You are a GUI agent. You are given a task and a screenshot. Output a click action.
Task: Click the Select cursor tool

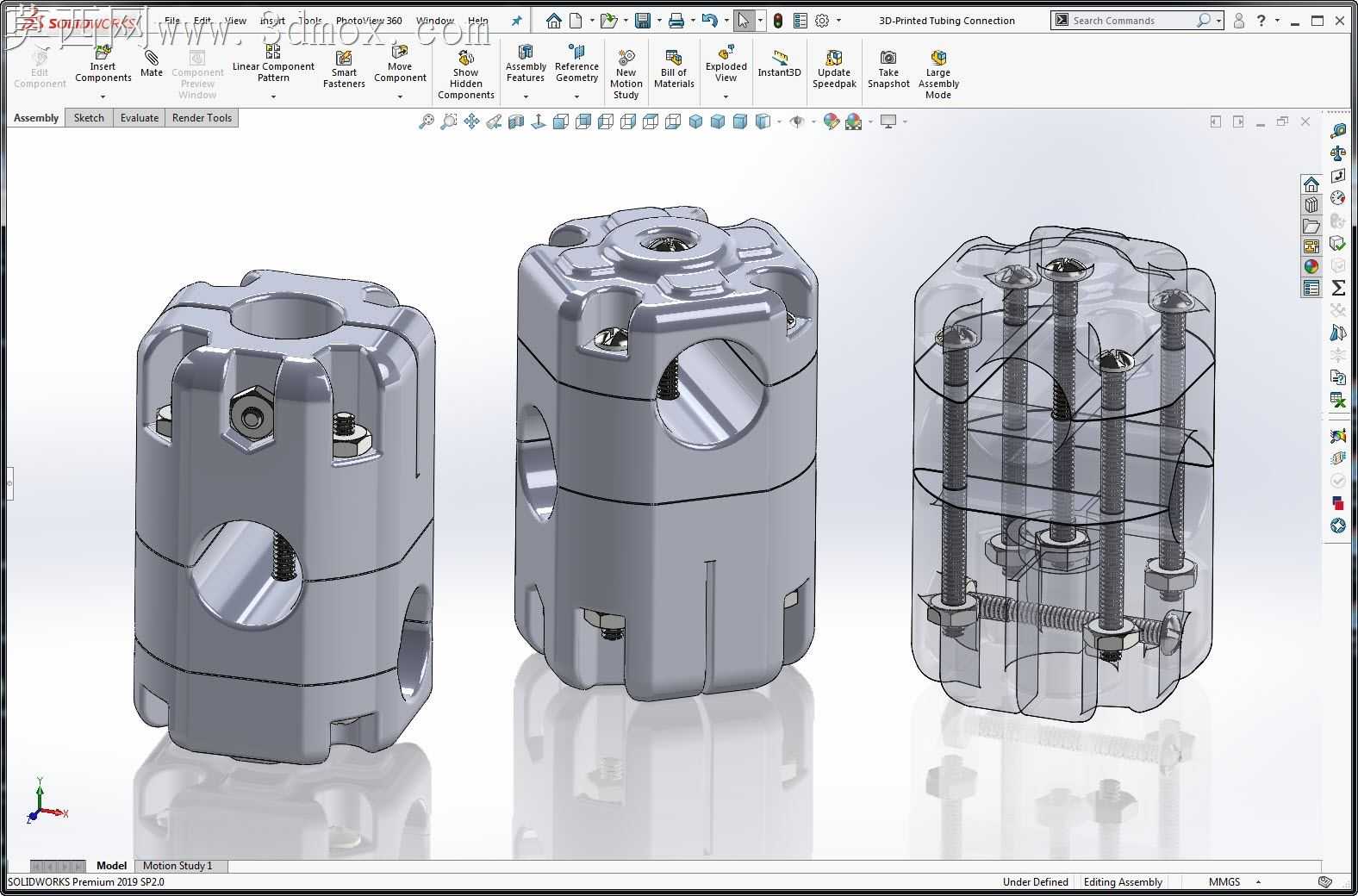[744, 21]
